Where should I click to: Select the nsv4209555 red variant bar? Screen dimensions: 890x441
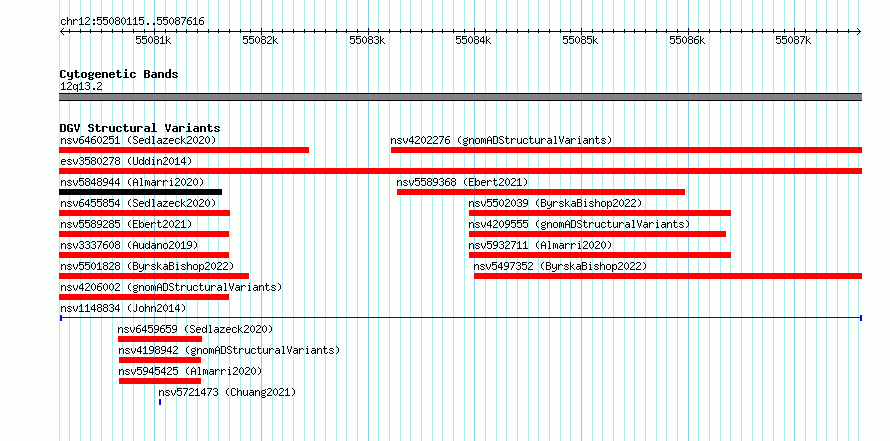click(x=597, y=234)
